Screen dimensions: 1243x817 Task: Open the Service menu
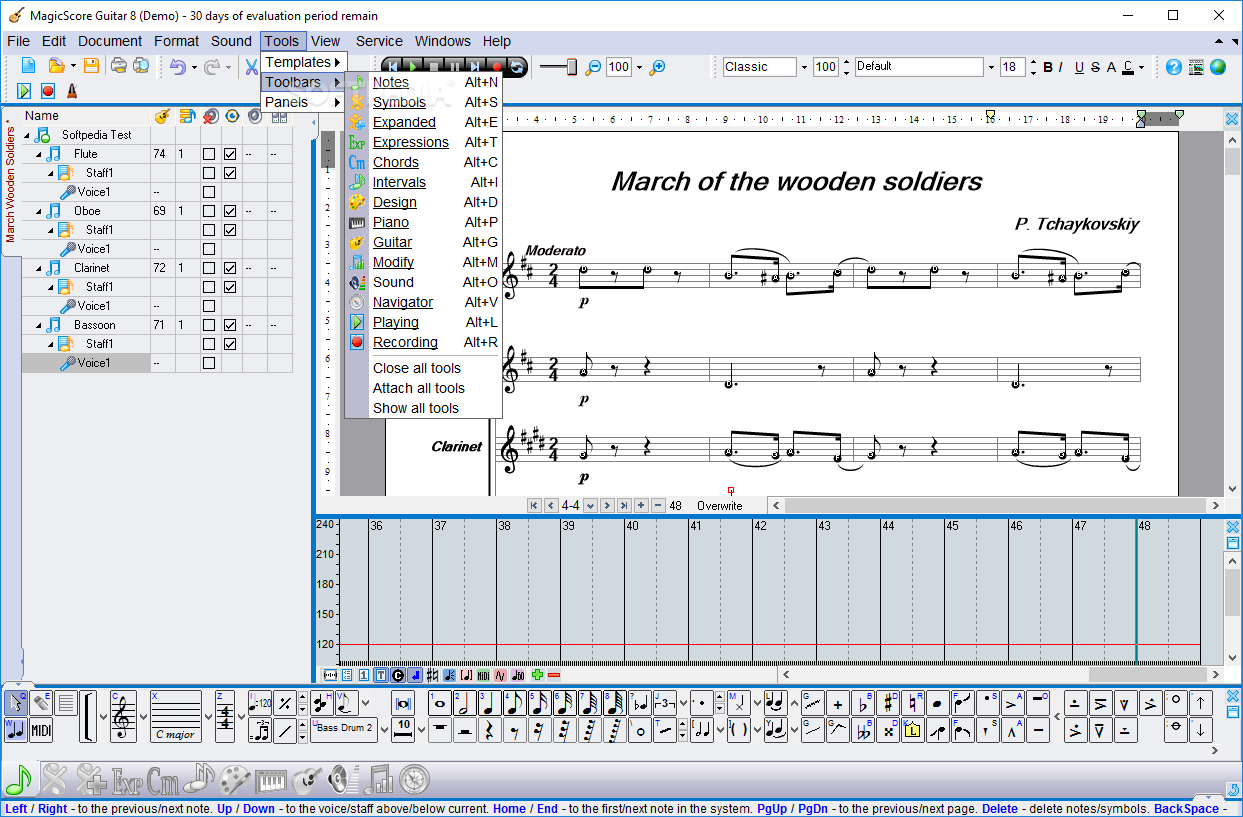379,41
